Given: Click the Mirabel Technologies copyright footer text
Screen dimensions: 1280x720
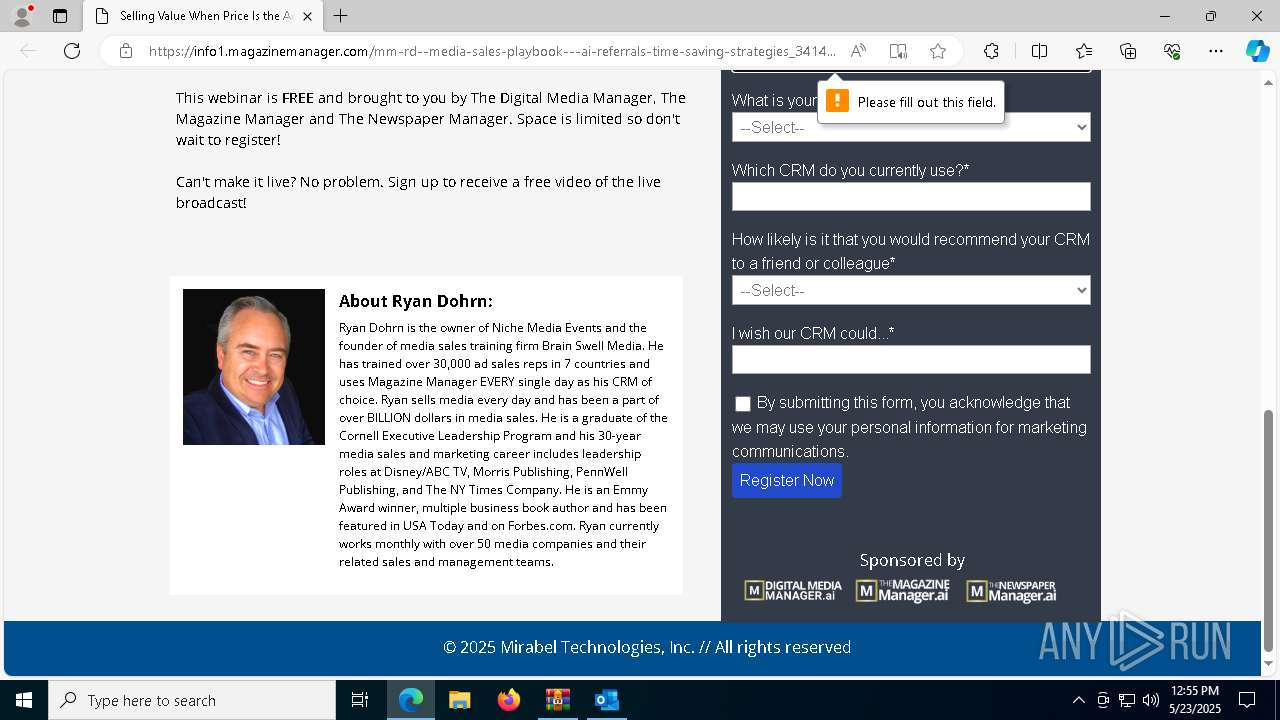Looking at the screenshot, I should point(647,647).
